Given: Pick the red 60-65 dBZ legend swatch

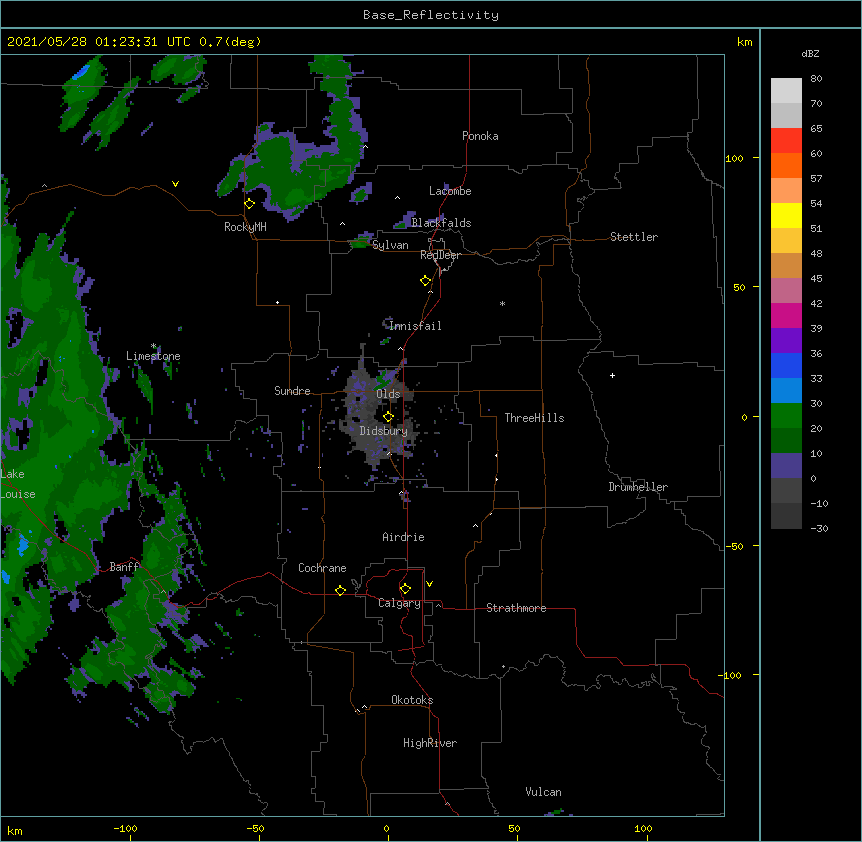Looking at the screenshot, I should pos(786,140).
